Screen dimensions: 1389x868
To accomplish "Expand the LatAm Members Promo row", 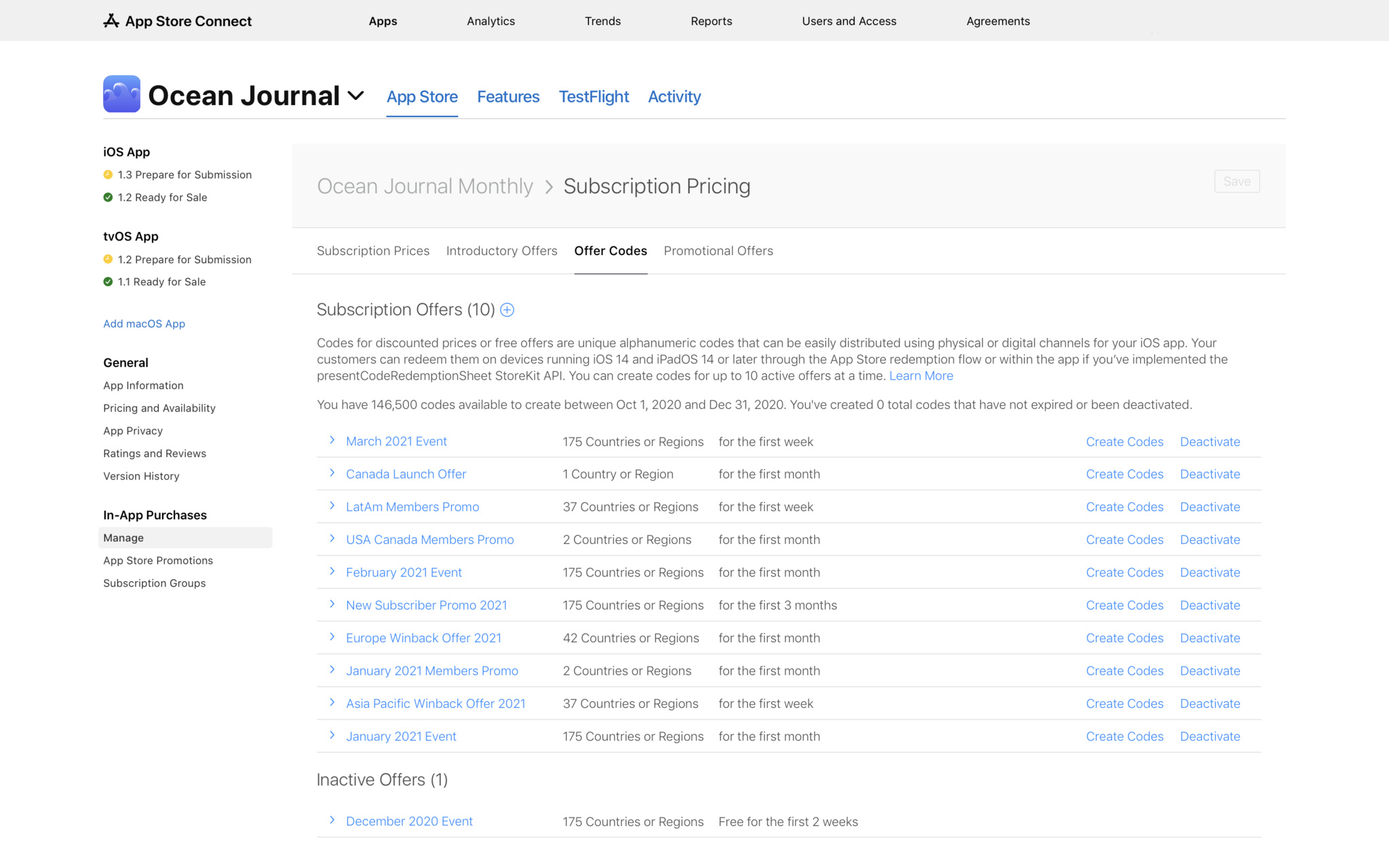I will pos(332,505).
